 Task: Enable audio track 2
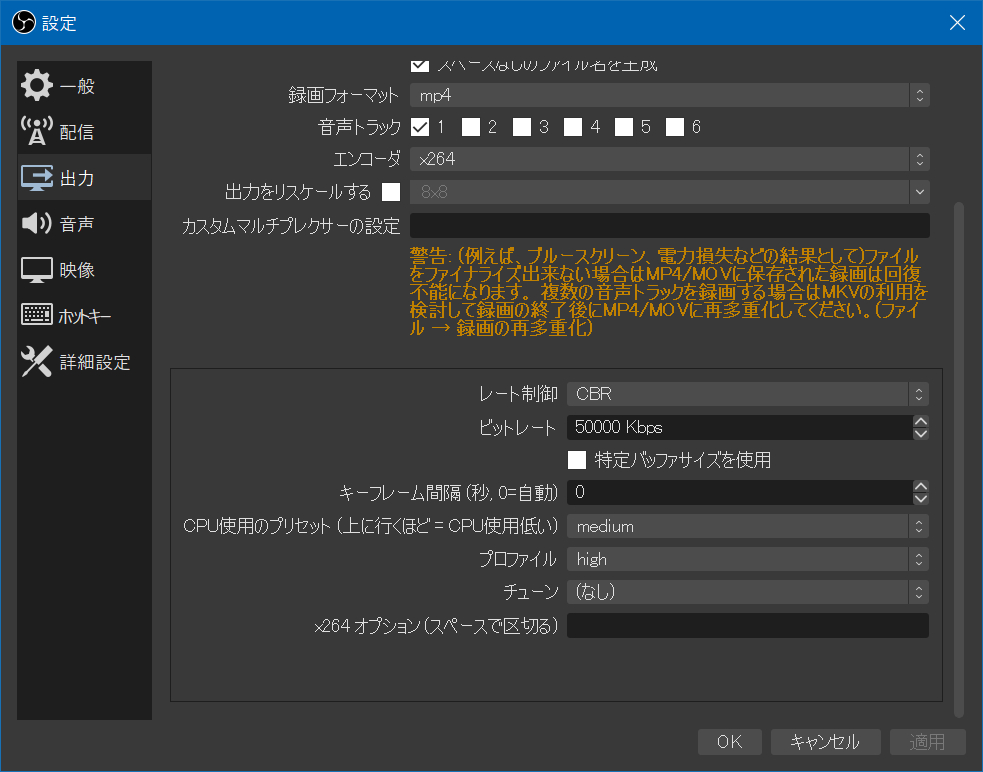(x=471, y=127)
